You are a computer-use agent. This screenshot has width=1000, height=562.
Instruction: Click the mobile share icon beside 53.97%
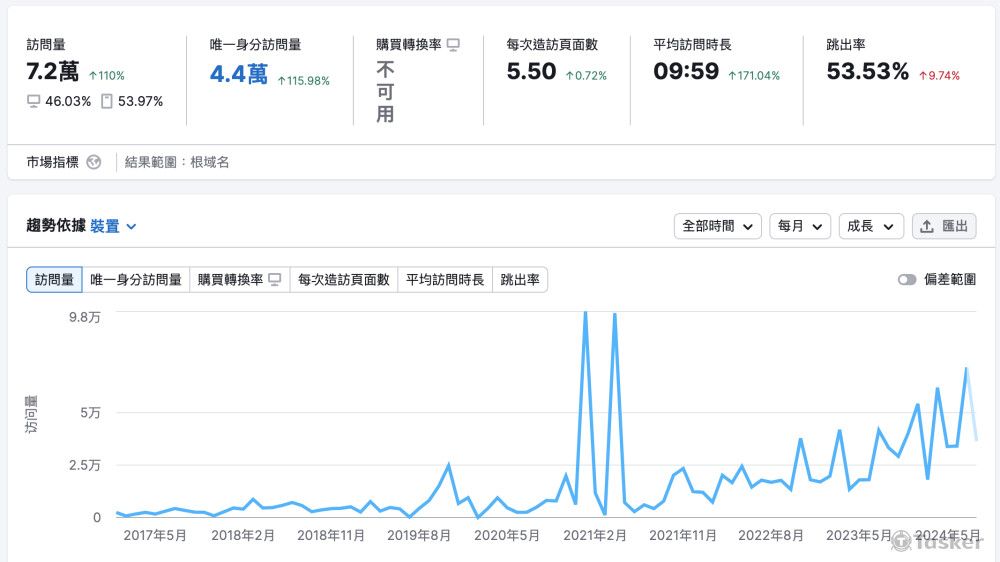(x=107, y=101)
